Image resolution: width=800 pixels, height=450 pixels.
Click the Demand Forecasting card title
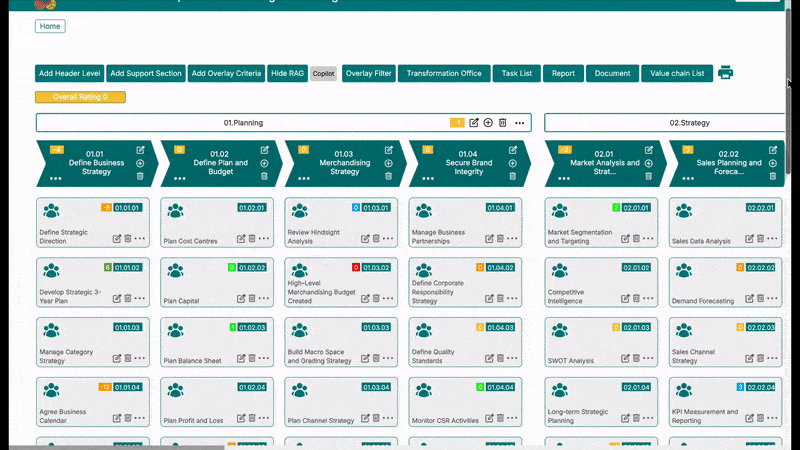(703, 301)
